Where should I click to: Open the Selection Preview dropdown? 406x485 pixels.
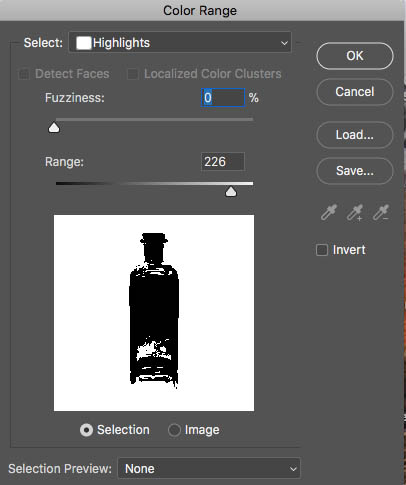coord(209,469)
